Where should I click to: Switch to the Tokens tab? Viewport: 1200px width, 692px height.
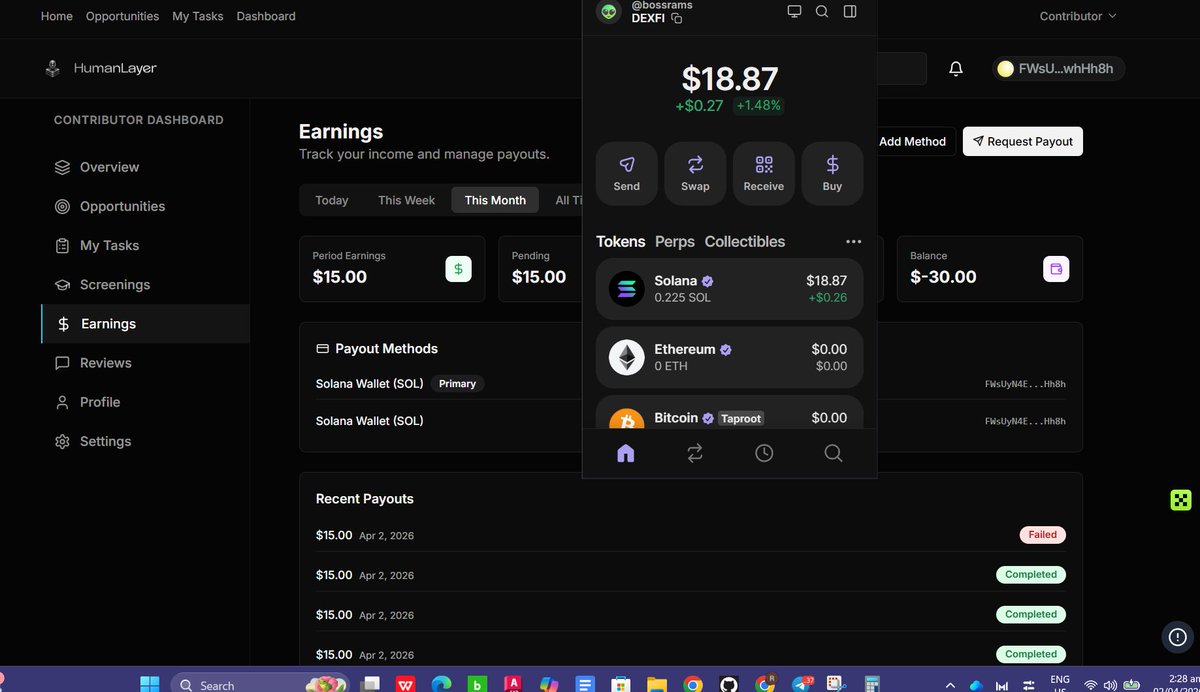(621, 242)
